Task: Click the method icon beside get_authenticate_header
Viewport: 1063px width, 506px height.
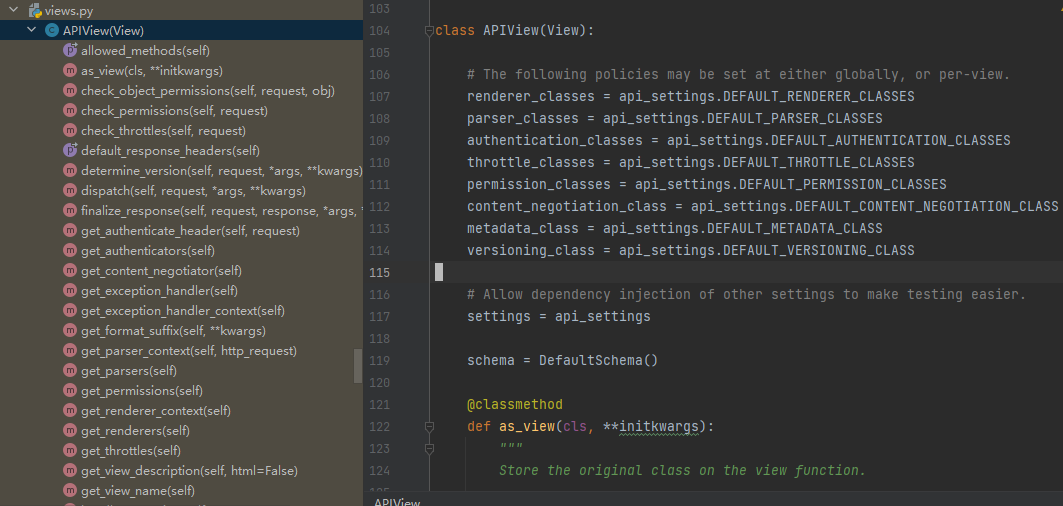Action: click(x=70, y=231)
